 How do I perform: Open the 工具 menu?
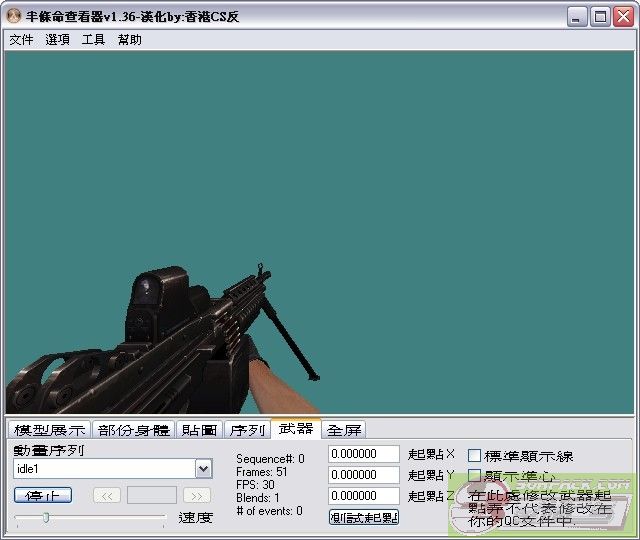pyautogui.click(x=93, y=40)
